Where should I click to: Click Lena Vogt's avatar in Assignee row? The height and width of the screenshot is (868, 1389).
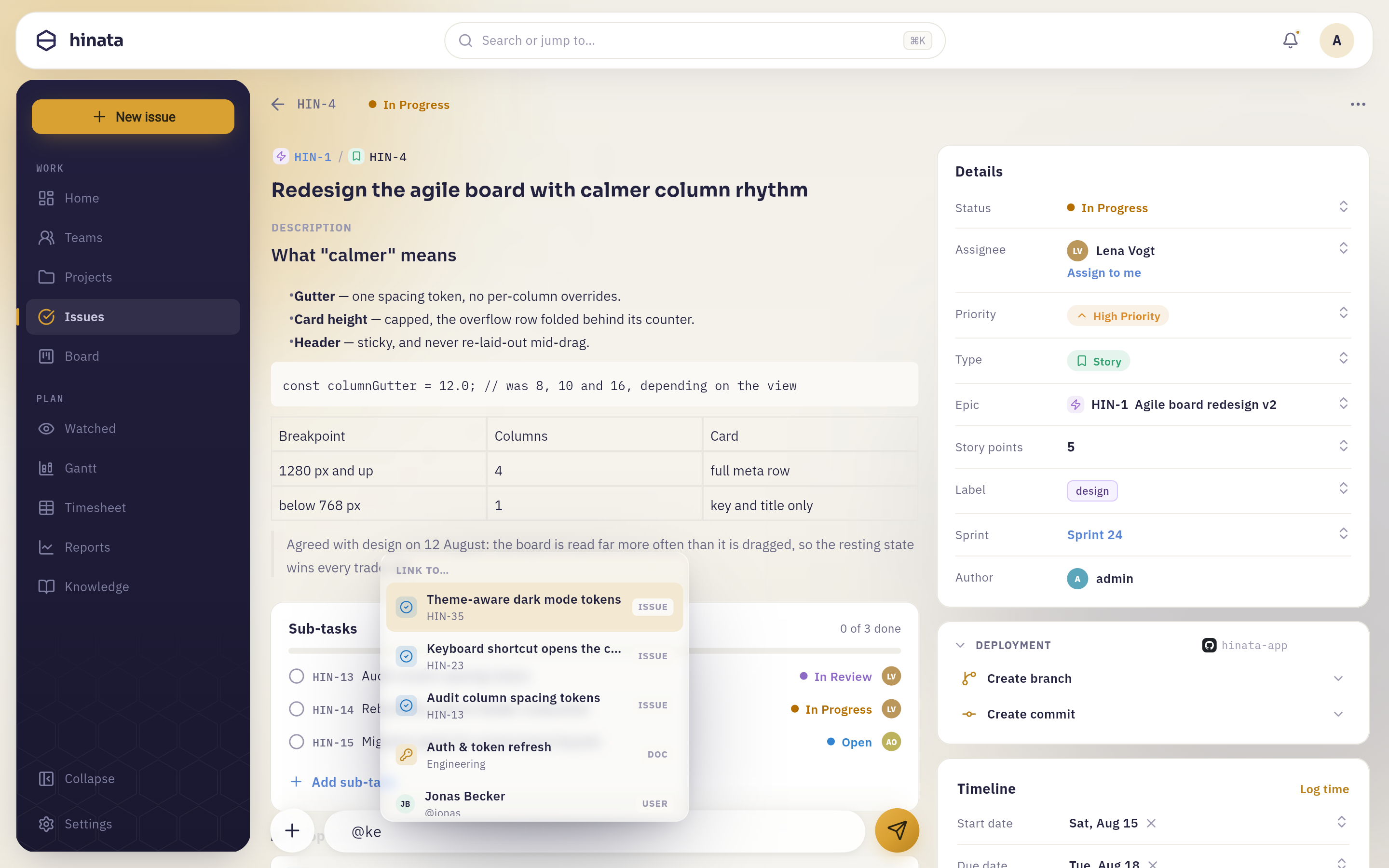[x=1077, y=250]
